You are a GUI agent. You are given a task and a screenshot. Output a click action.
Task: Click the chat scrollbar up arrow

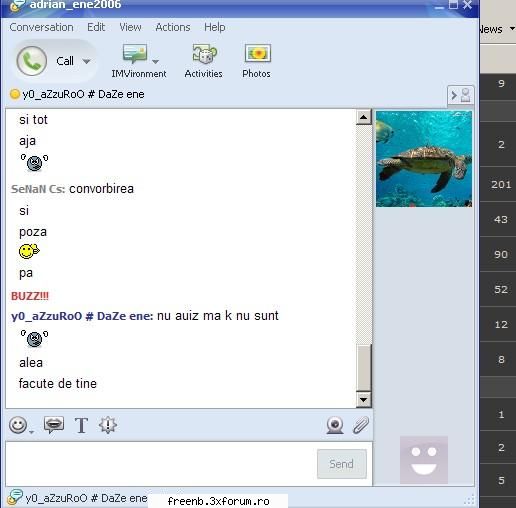(x=364, y=117)
